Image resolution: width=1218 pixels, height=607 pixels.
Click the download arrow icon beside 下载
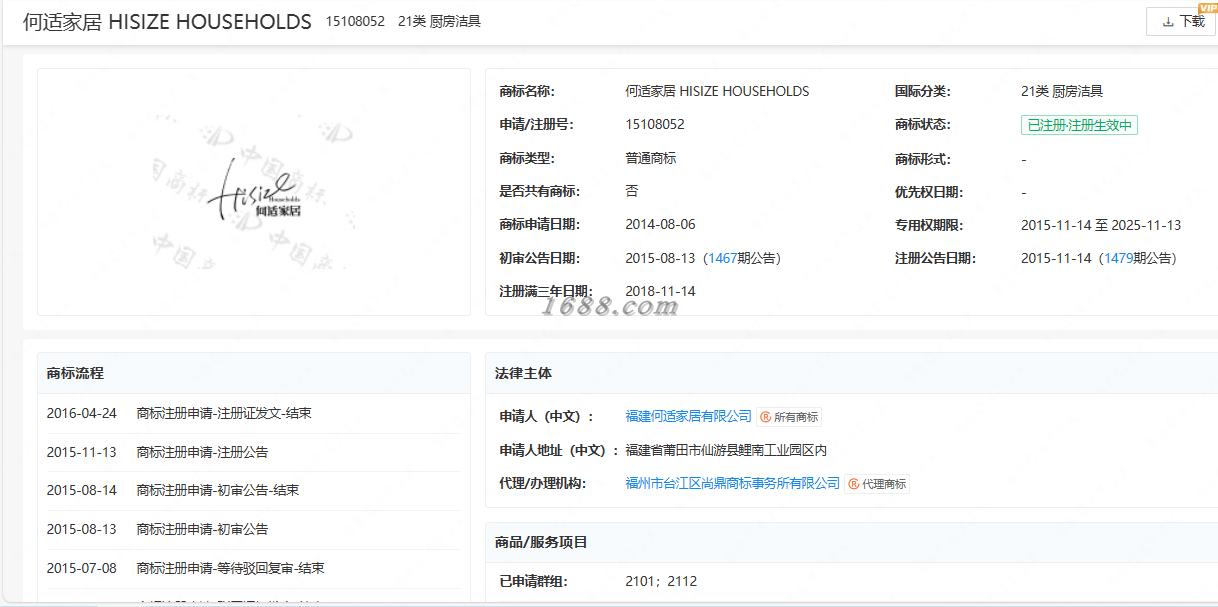click(1168, 22)
